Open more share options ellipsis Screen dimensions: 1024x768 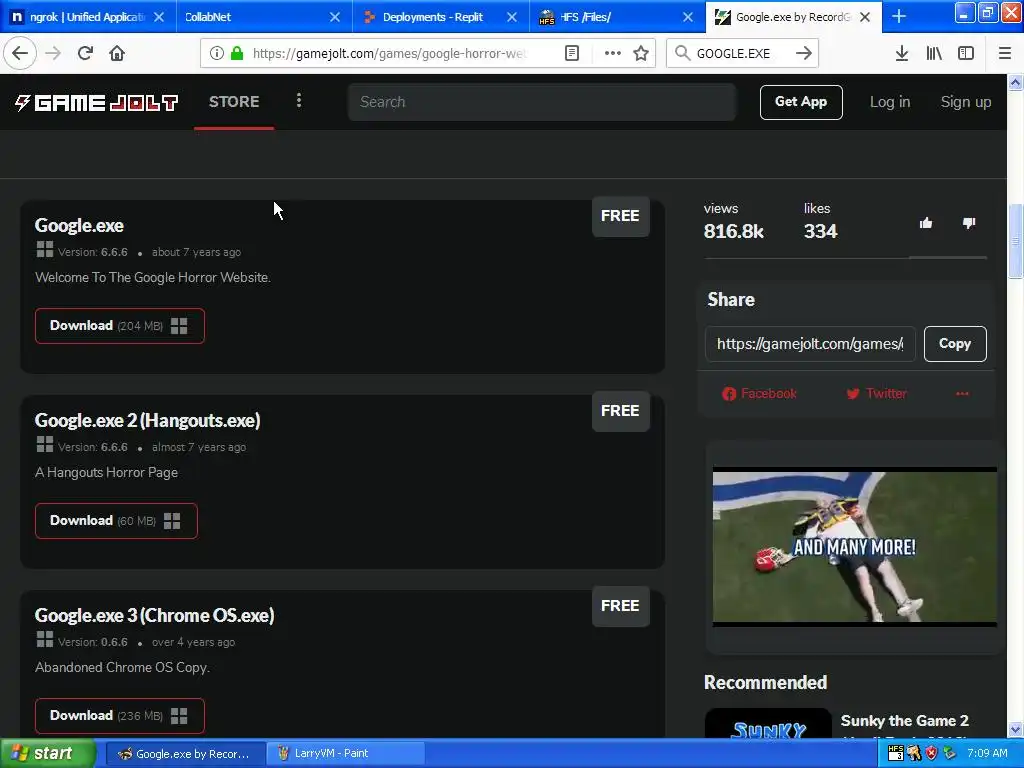tap(962, 394)
